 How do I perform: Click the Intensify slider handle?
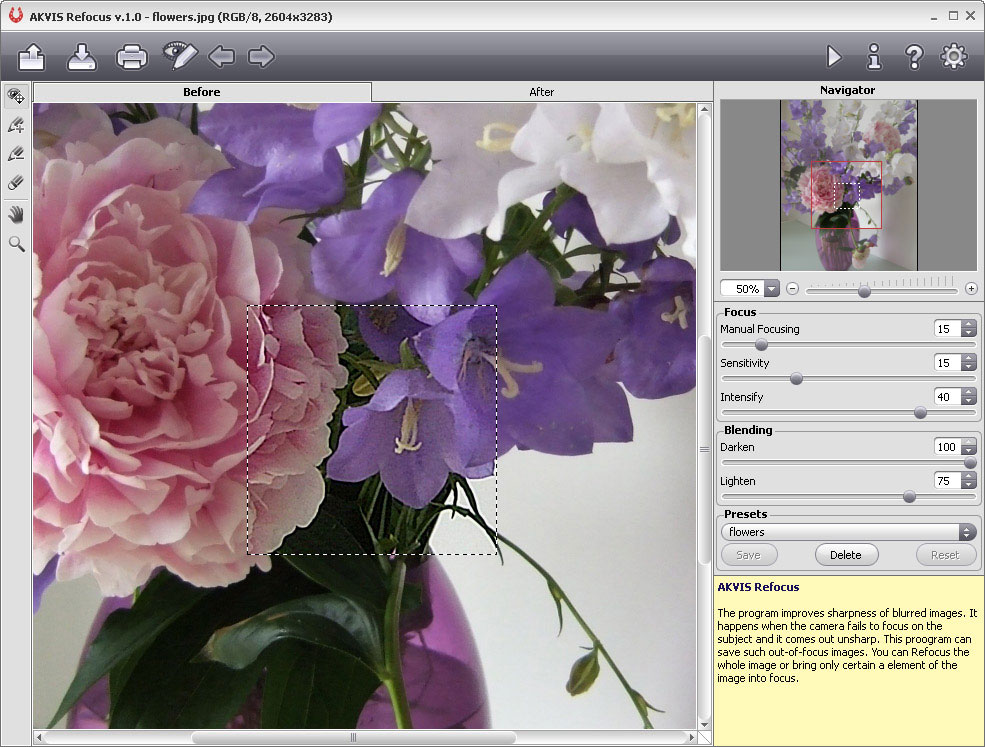[920, 412]
